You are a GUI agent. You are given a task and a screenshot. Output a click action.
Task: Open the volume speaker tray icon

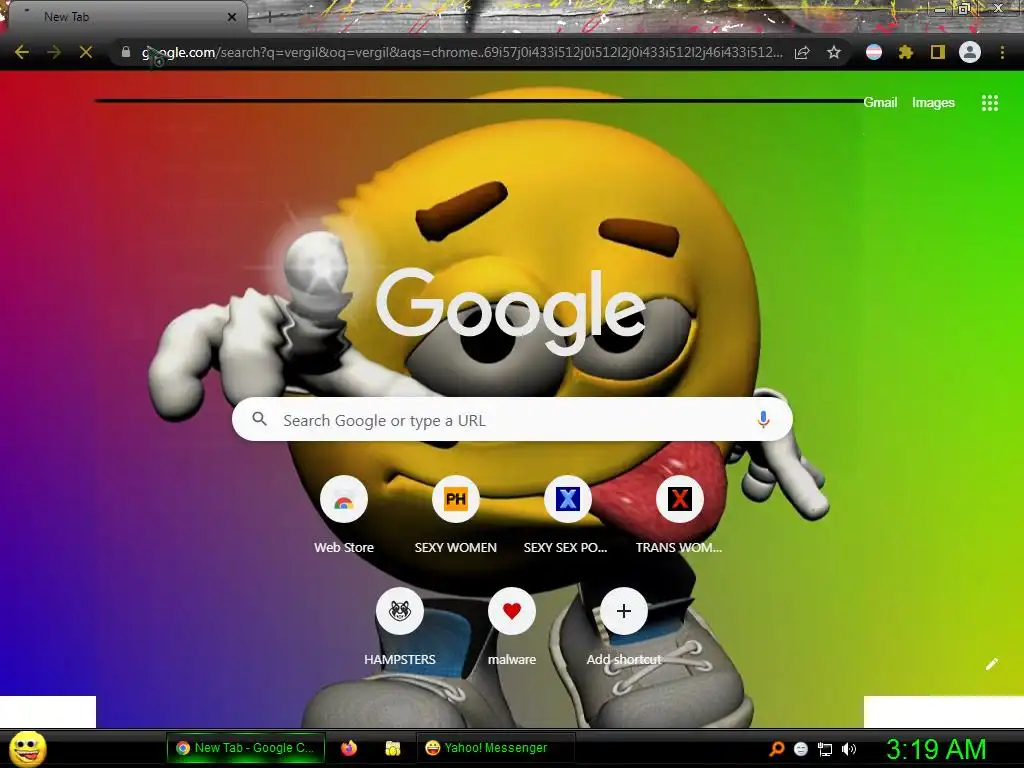coord(848,749)
